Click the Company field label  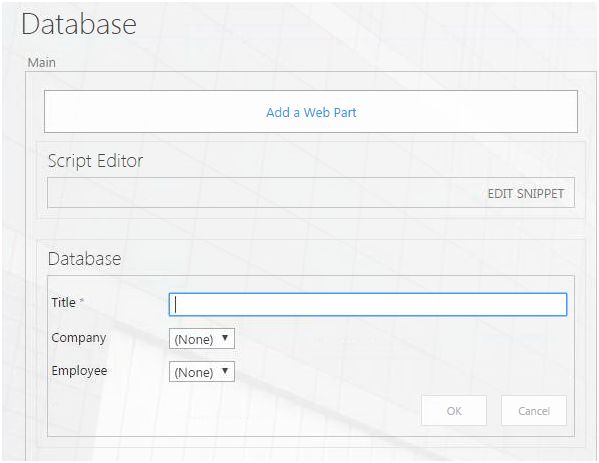(x=79, y=338)
